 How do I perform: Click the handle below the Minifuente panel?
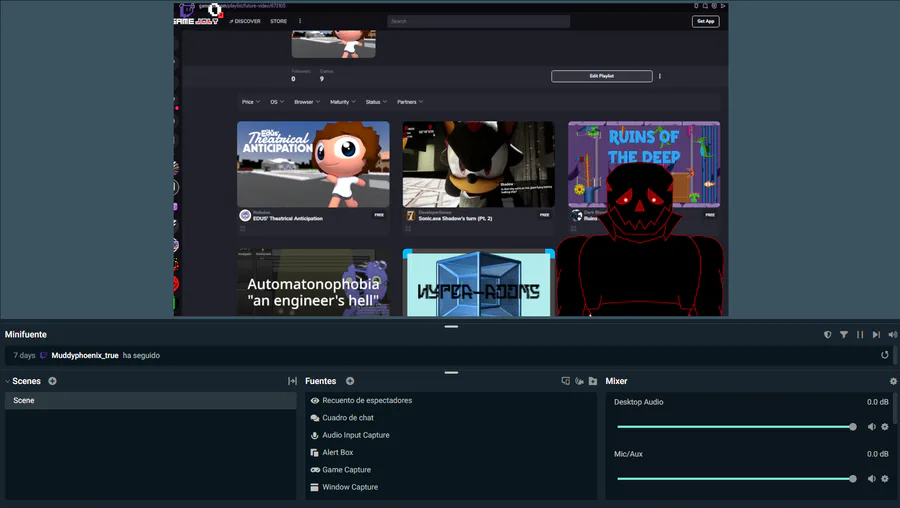[451, 373]
